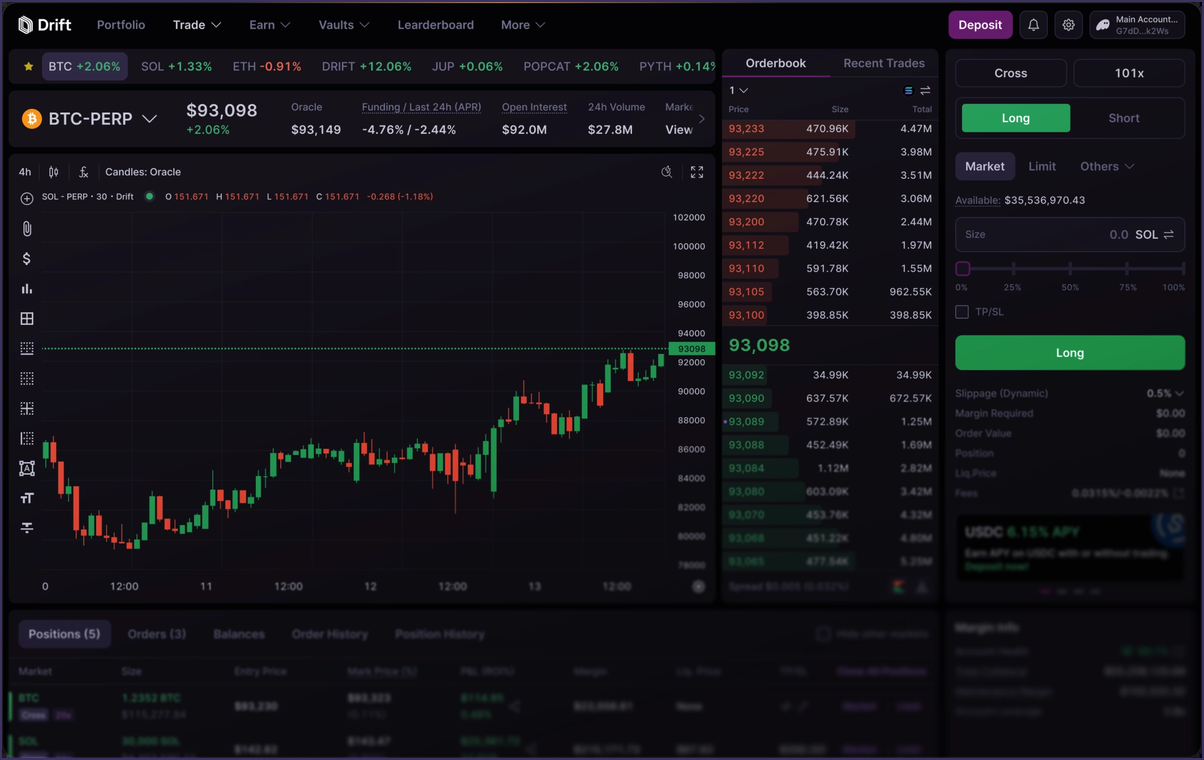Open the candlestick chart type icon
1204x760 pixels.
pyautogui.click(x=54, y=172)
